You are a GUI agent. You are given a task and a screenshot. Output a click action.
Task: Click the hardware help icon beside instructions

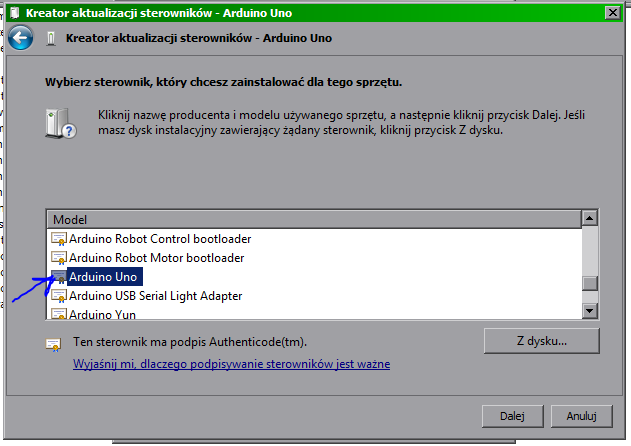coord(60,124)
